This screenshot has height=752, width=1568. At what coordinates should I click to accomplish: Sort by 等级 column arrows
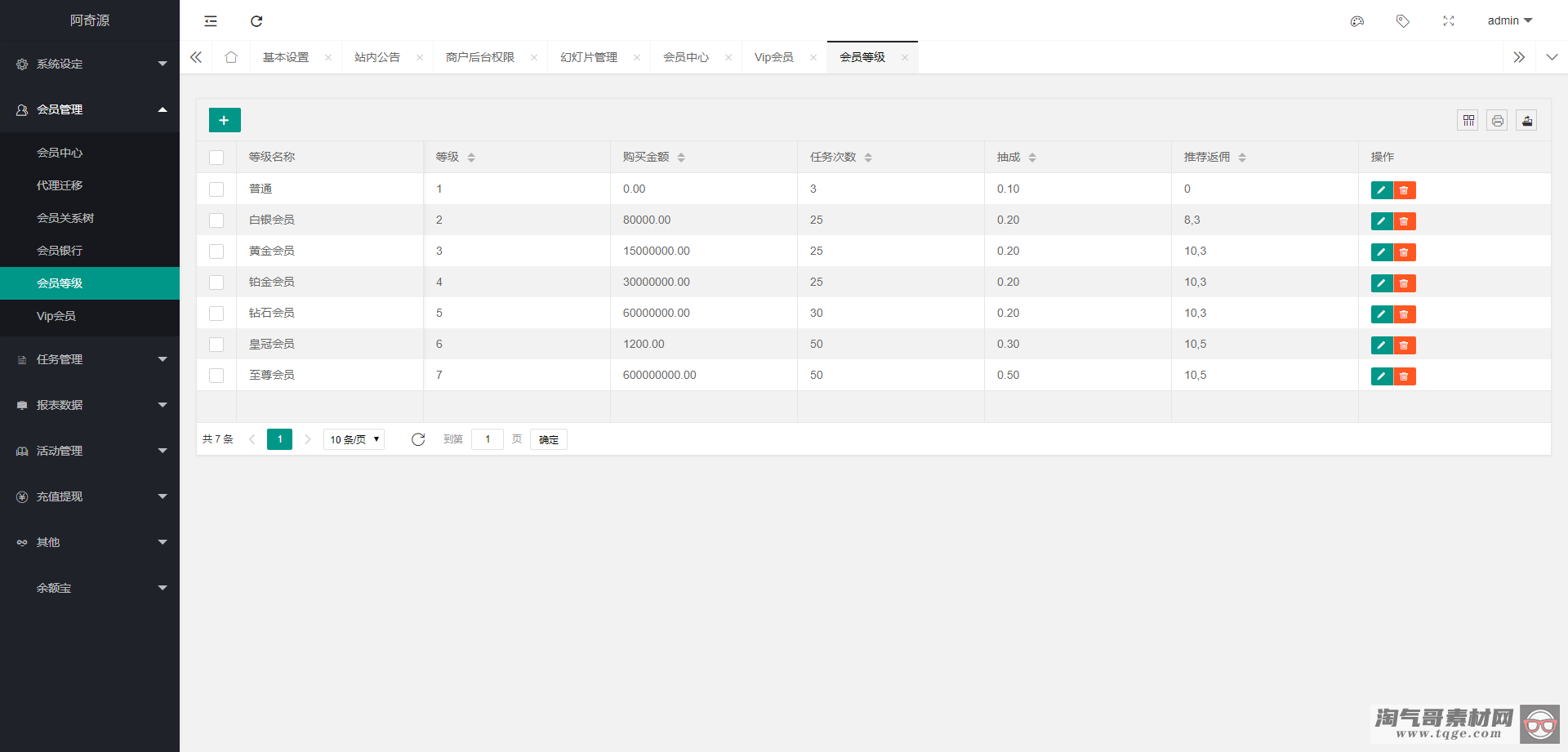[x=471, y=158]
